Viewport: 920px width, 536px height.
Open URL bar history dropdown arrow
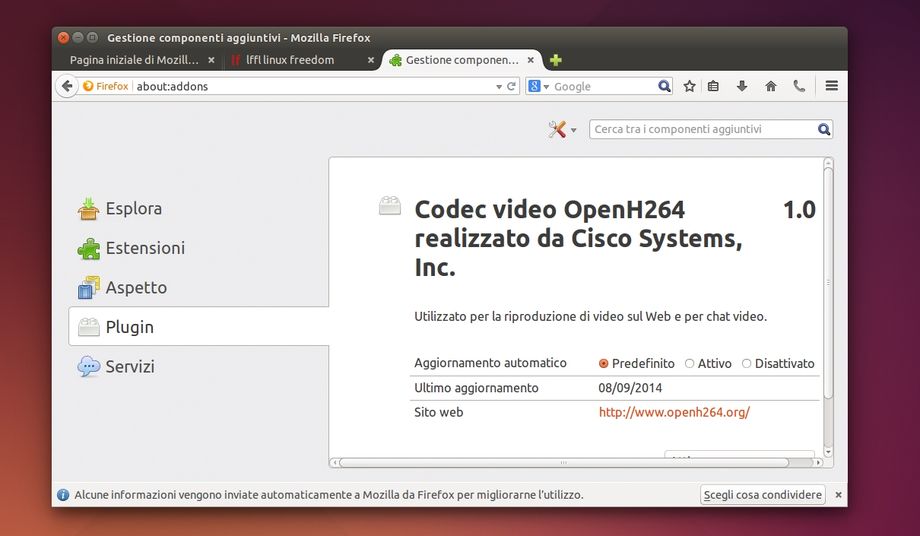tap(499, 87)
